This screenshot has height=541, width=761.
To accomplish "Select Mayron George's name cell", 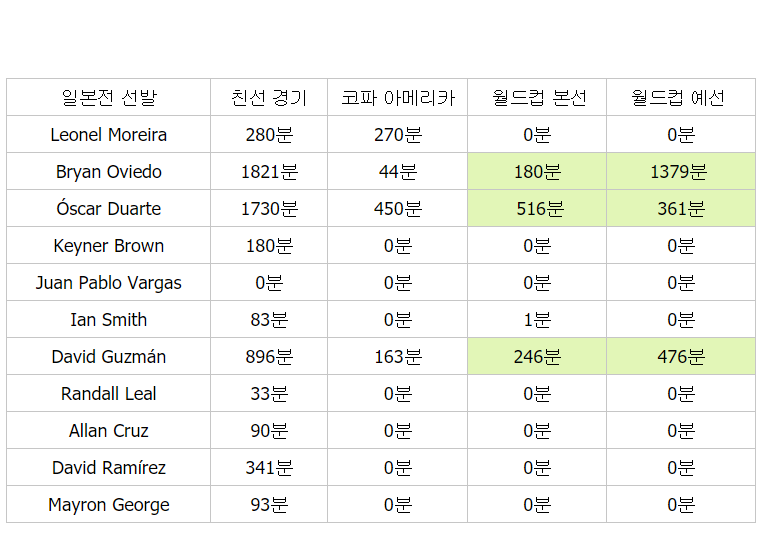I will 109,505.
